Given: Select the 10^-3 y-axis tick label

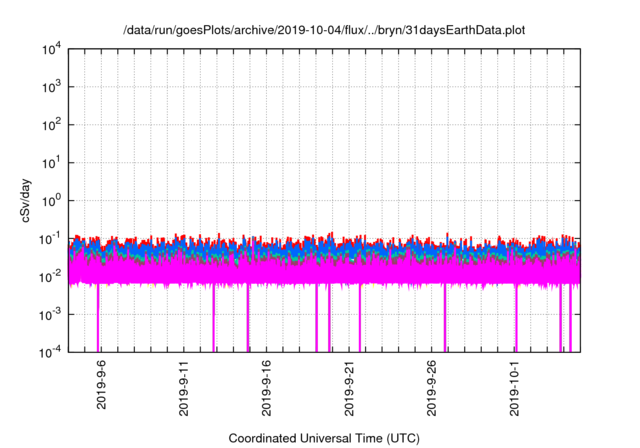Looking at the screenshot, I should pos(50,314).
